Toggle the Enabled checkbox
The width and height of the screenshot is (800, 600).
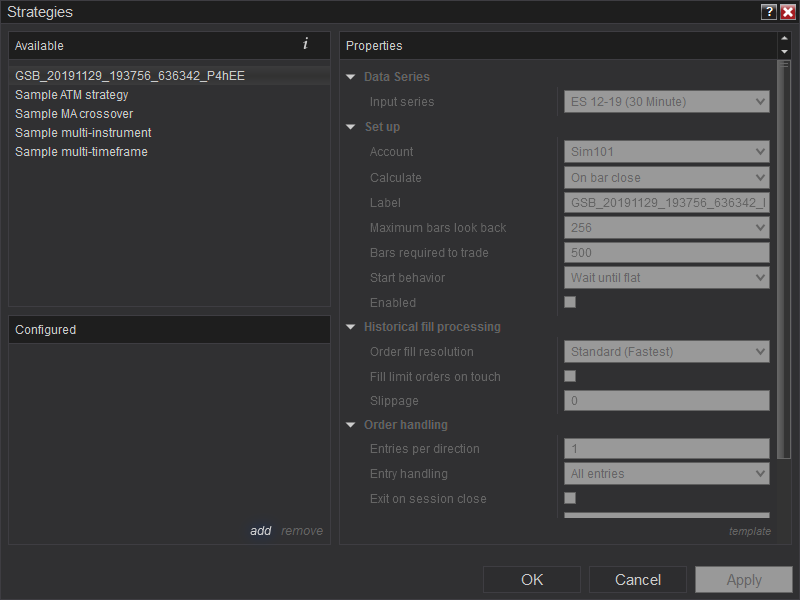[570, 302]
